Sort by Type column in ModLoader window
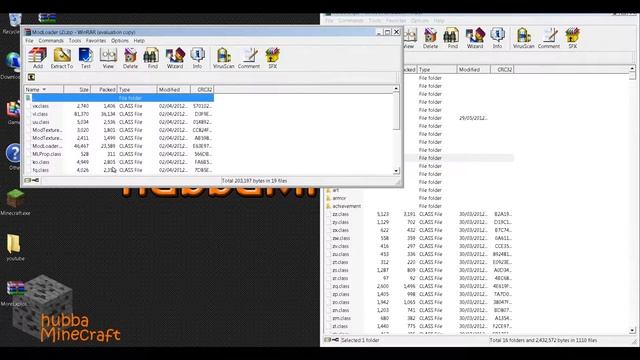This screenshot has width=640, height=360. pos(137,89)
